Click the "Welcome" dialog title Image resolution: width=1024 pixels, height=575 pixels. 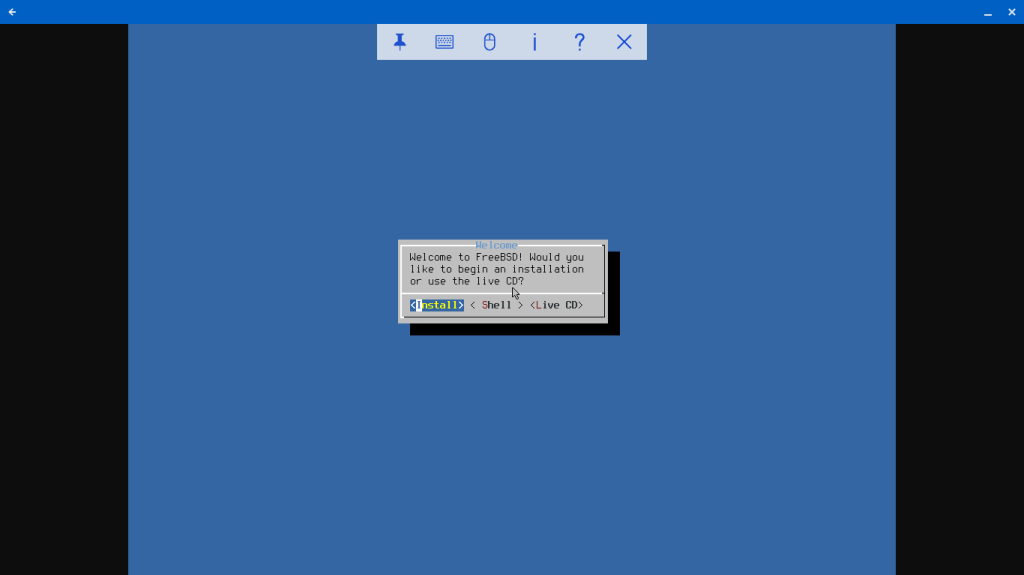coord(496,245)
